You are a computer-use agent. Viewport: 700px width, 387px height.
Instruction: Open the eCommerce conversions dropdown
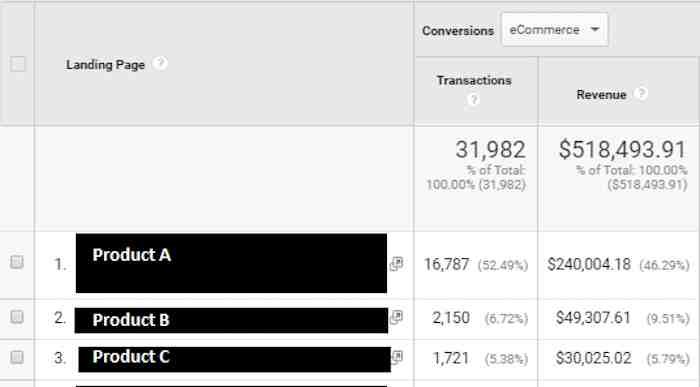click(555, 29)
